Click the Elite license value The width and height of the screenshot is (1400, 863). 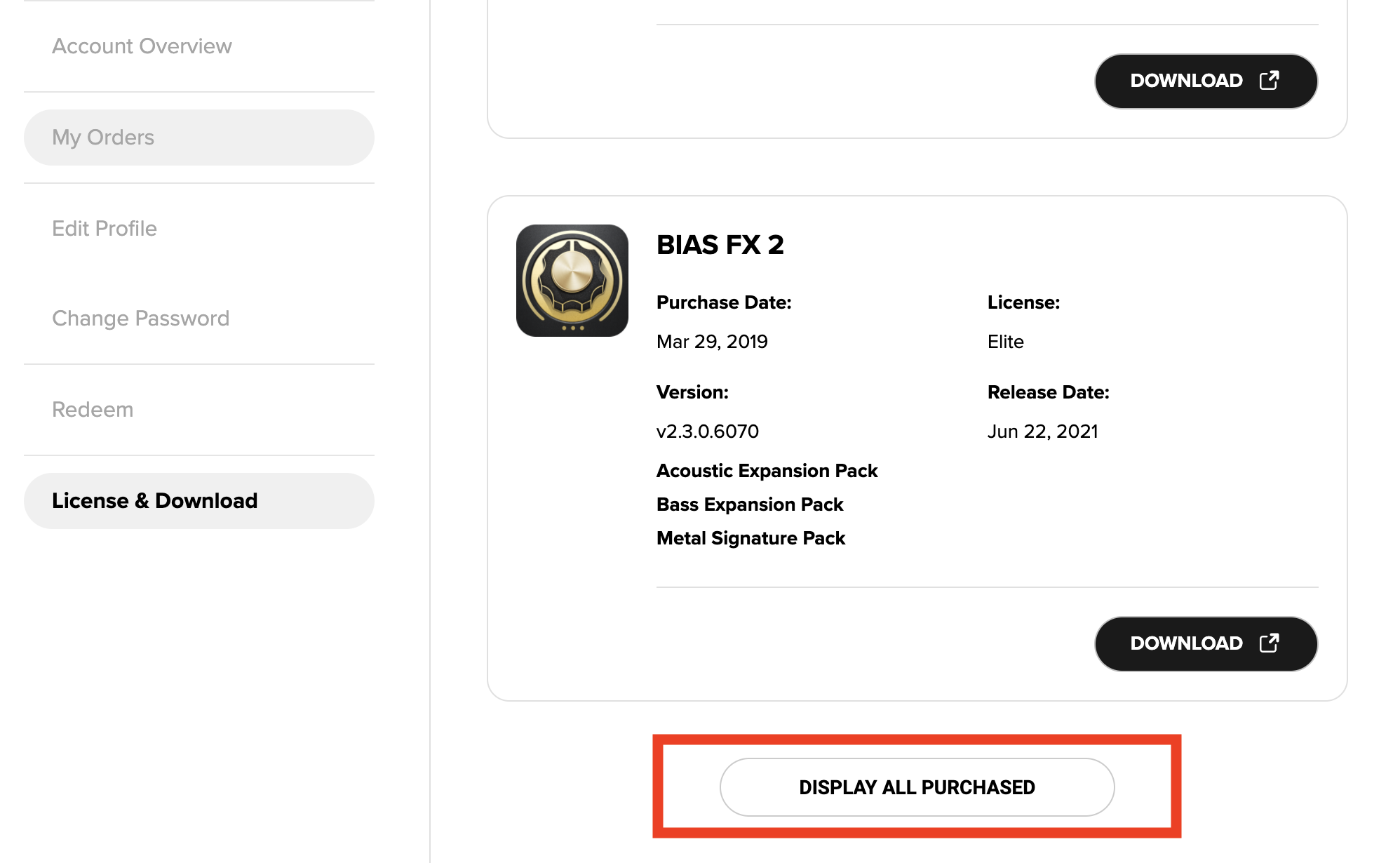click(1005, 342)
